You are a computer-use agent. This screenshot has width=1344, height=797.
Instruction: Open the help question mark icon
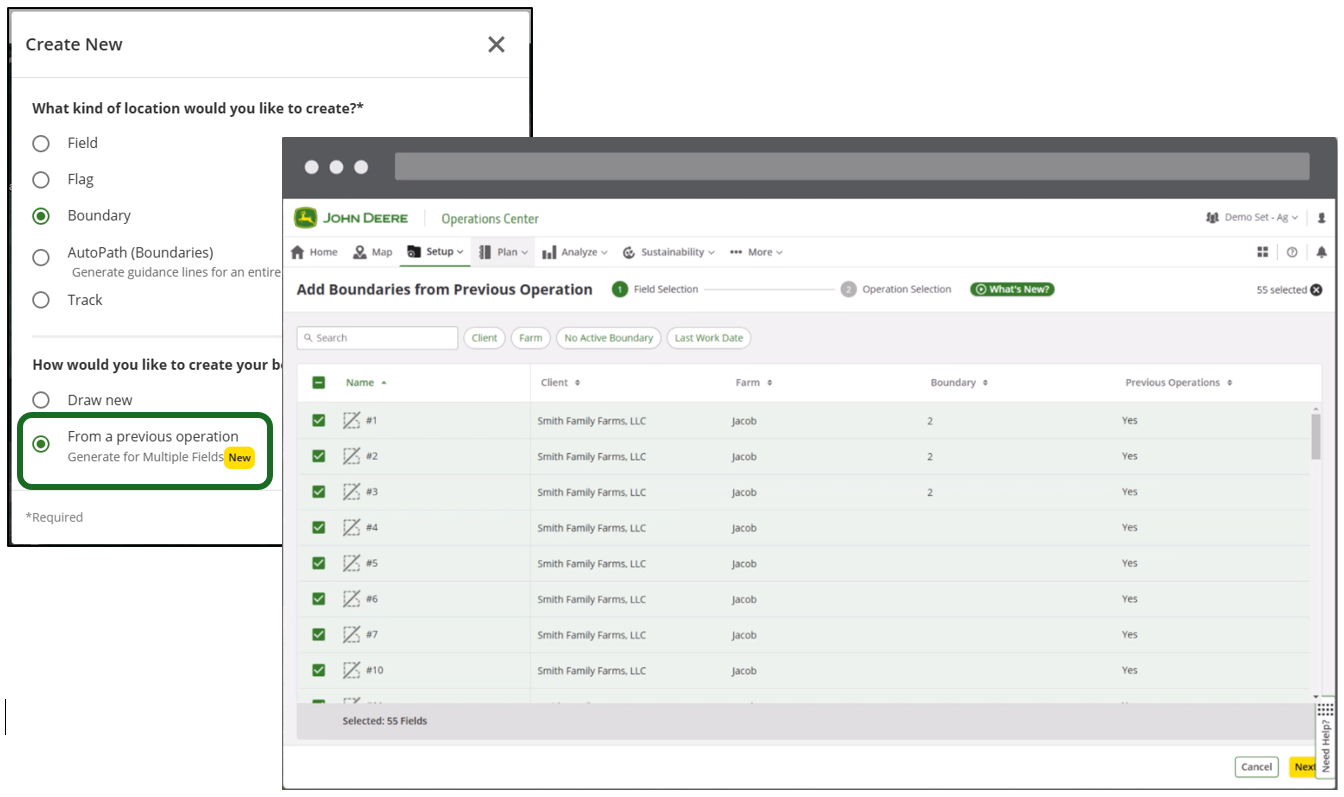pos(1292,252)
